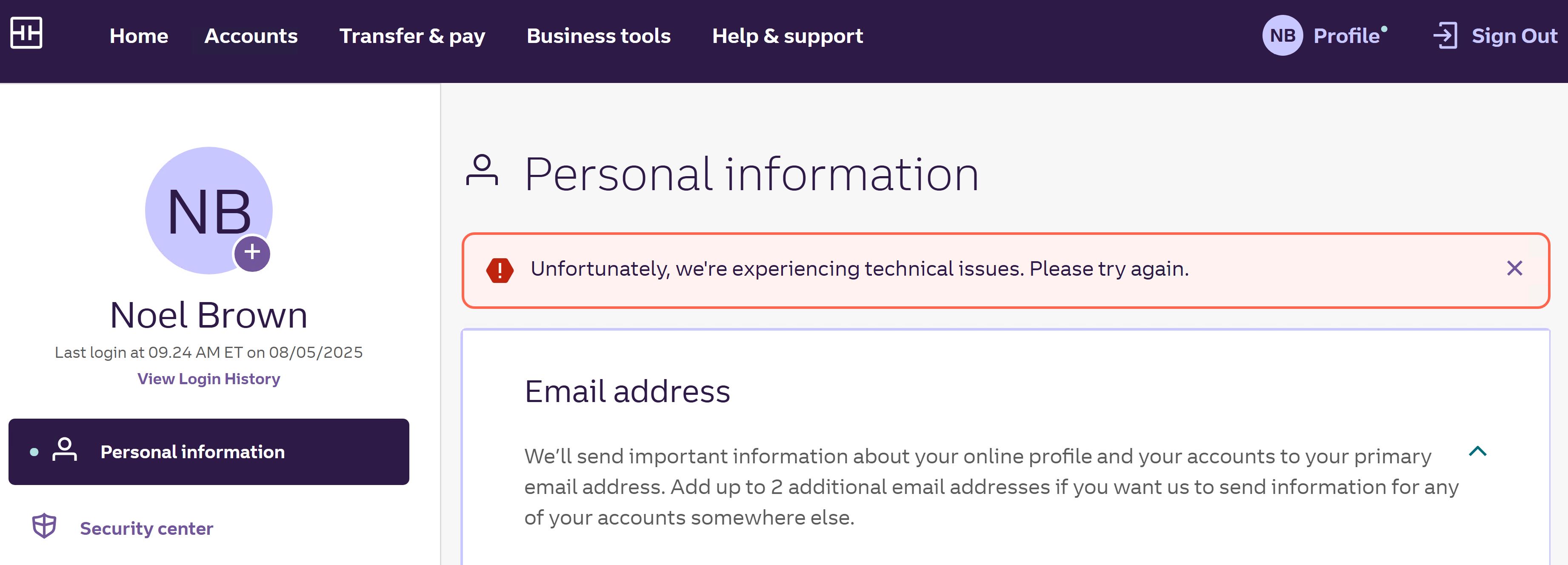The width and height of the screenshot is (1568, 565).
Task: Sign Out of the account
Action: click(1514, 36)
